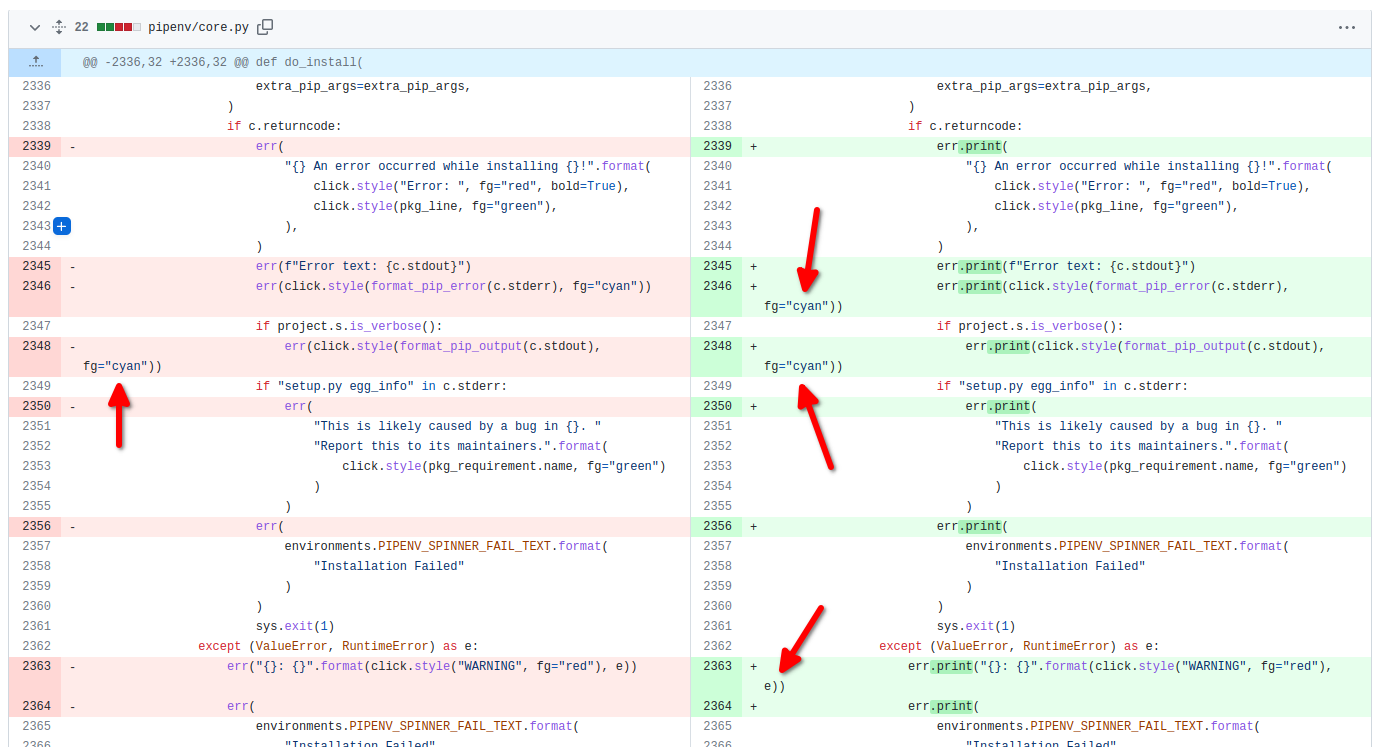Expand hidden lines above the hunk
The height and width of the screenshot is (747, 1381).
35,62
